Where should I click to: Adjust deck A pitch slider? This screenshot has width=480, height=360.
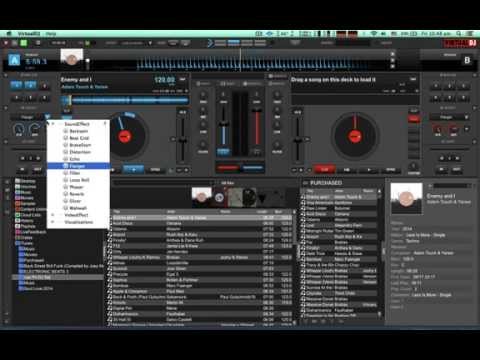tap(183, 140)
